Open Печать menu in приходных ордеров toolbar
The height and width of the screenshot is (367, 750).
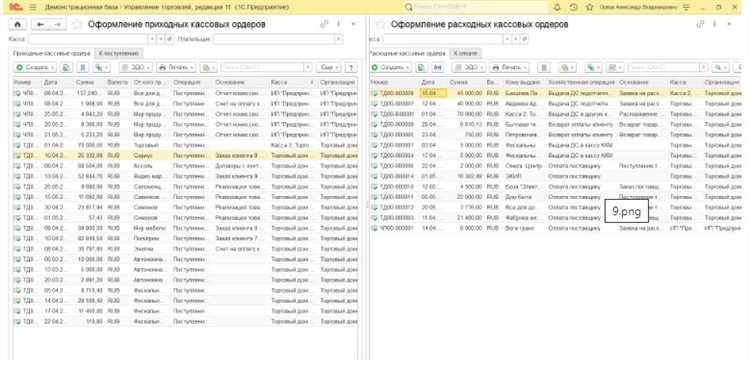[176, 67]
